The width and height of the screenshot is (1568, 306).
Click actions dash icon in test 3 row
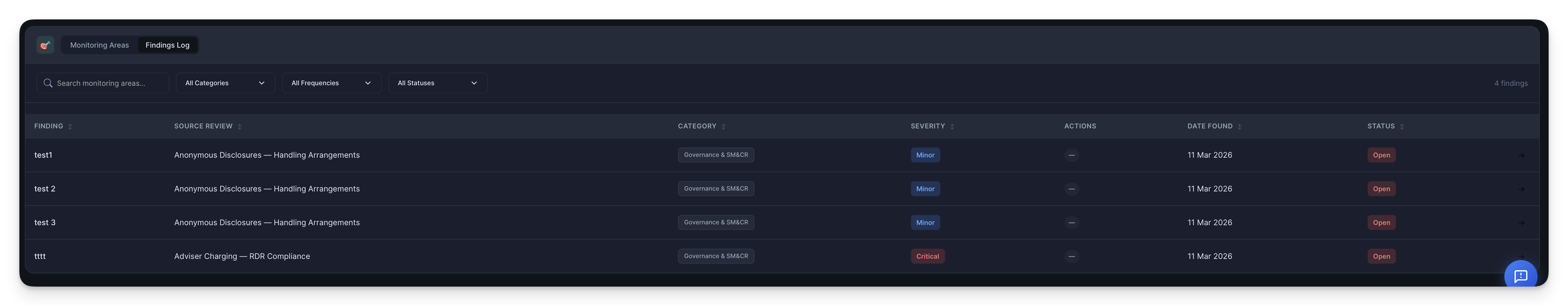1071,223
